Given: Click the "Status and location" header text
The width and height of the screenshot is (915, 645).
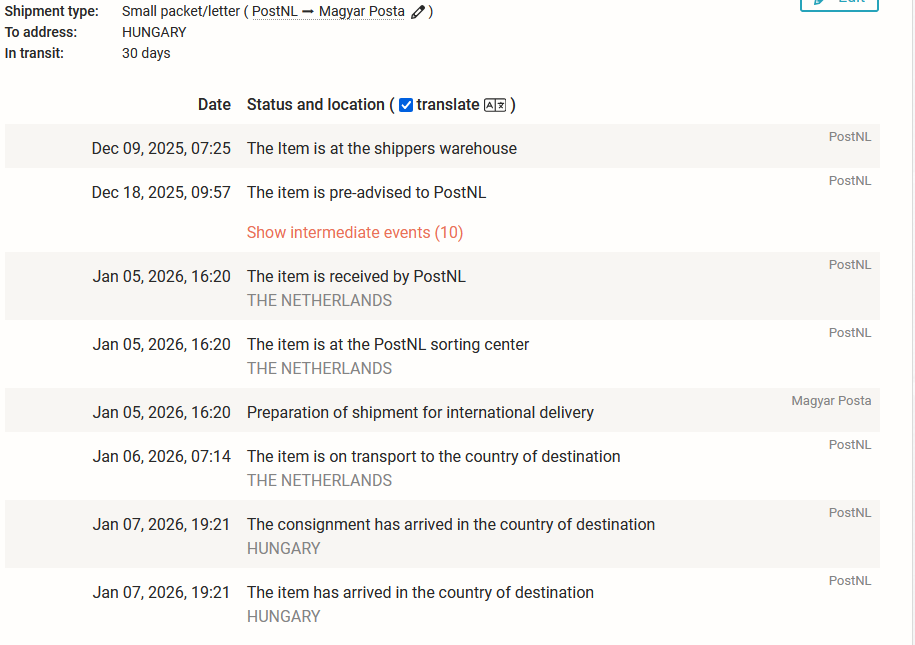Looking at the screenshot, I should coord(316,105).
